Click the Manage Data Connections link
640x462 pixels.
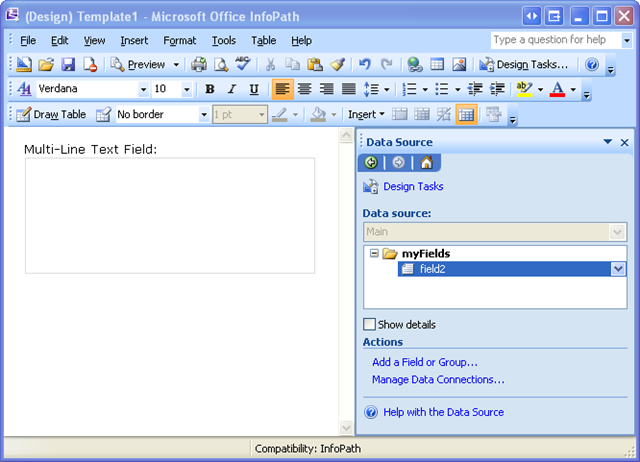(438, 380)
